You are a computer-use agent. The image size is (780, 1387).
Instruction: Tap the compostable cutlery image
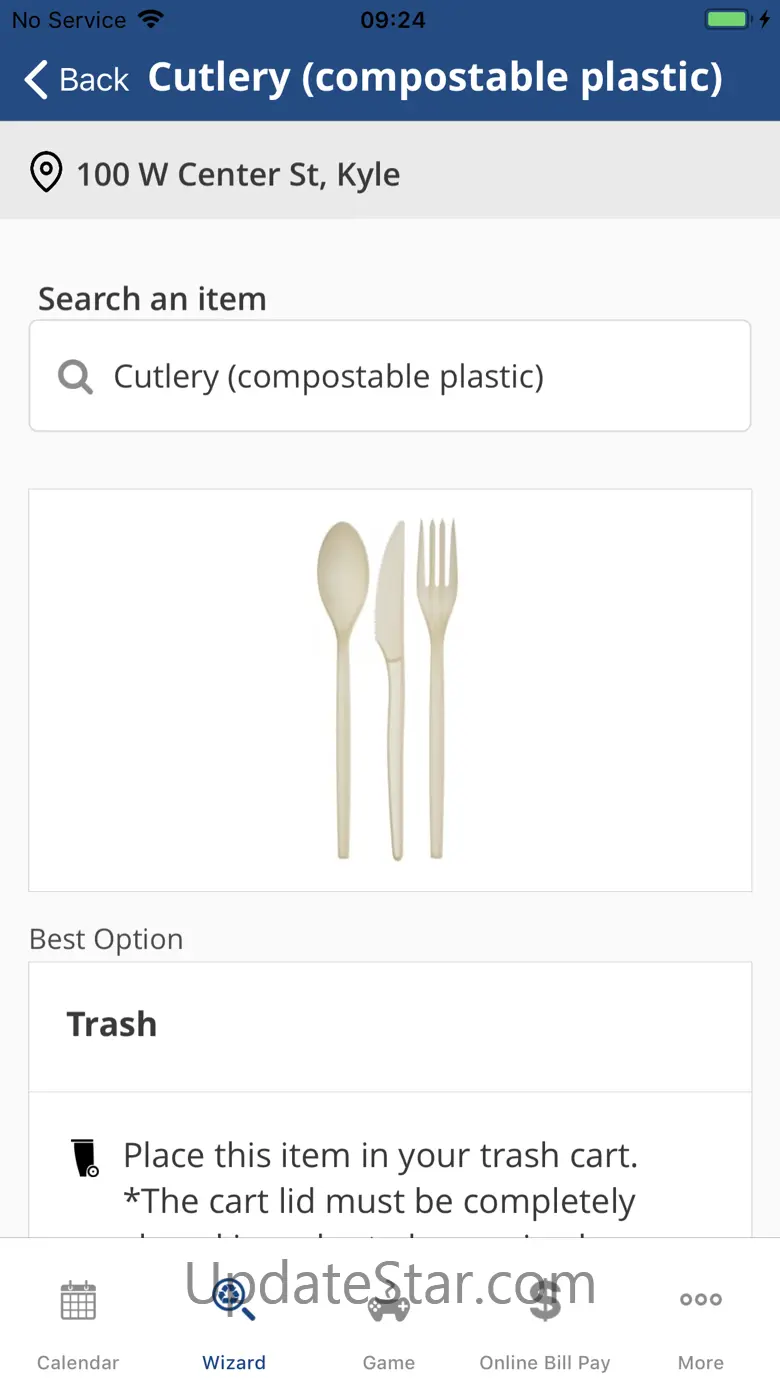tap(389, 690)
